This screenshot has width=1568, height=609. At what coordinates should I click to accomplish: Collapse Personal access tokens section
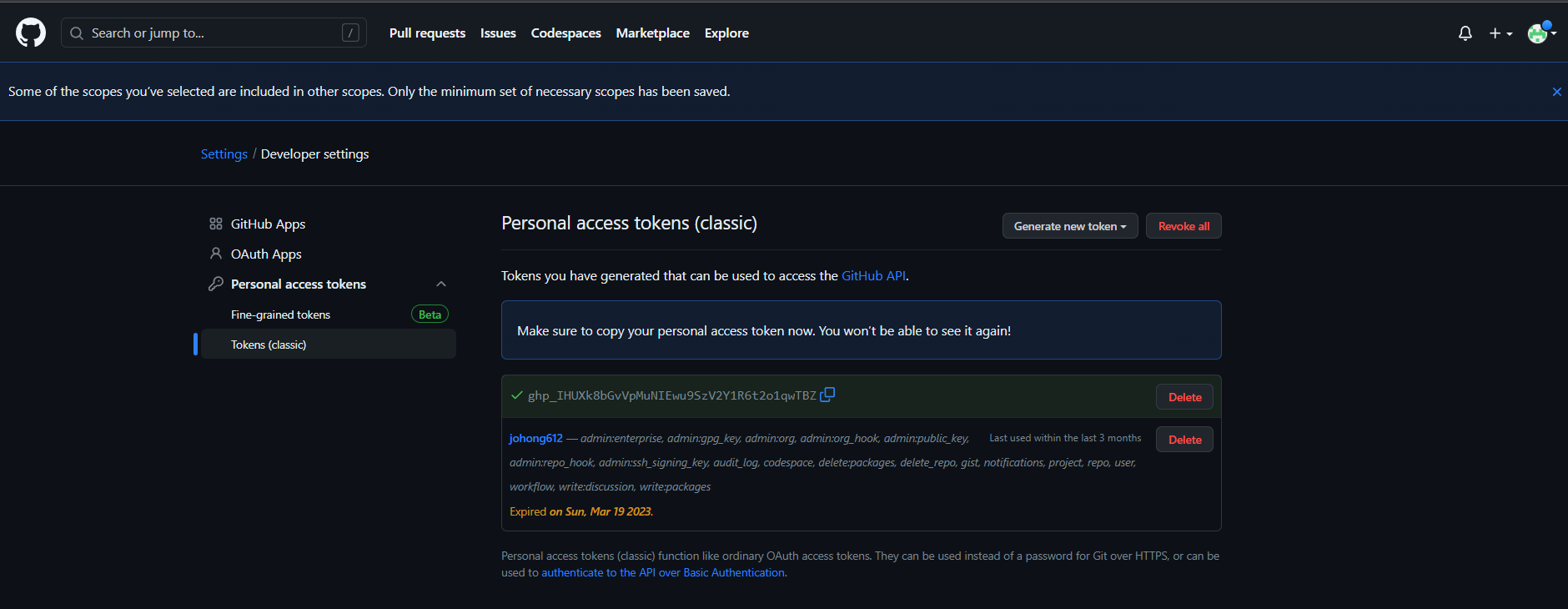pos(441,284)
